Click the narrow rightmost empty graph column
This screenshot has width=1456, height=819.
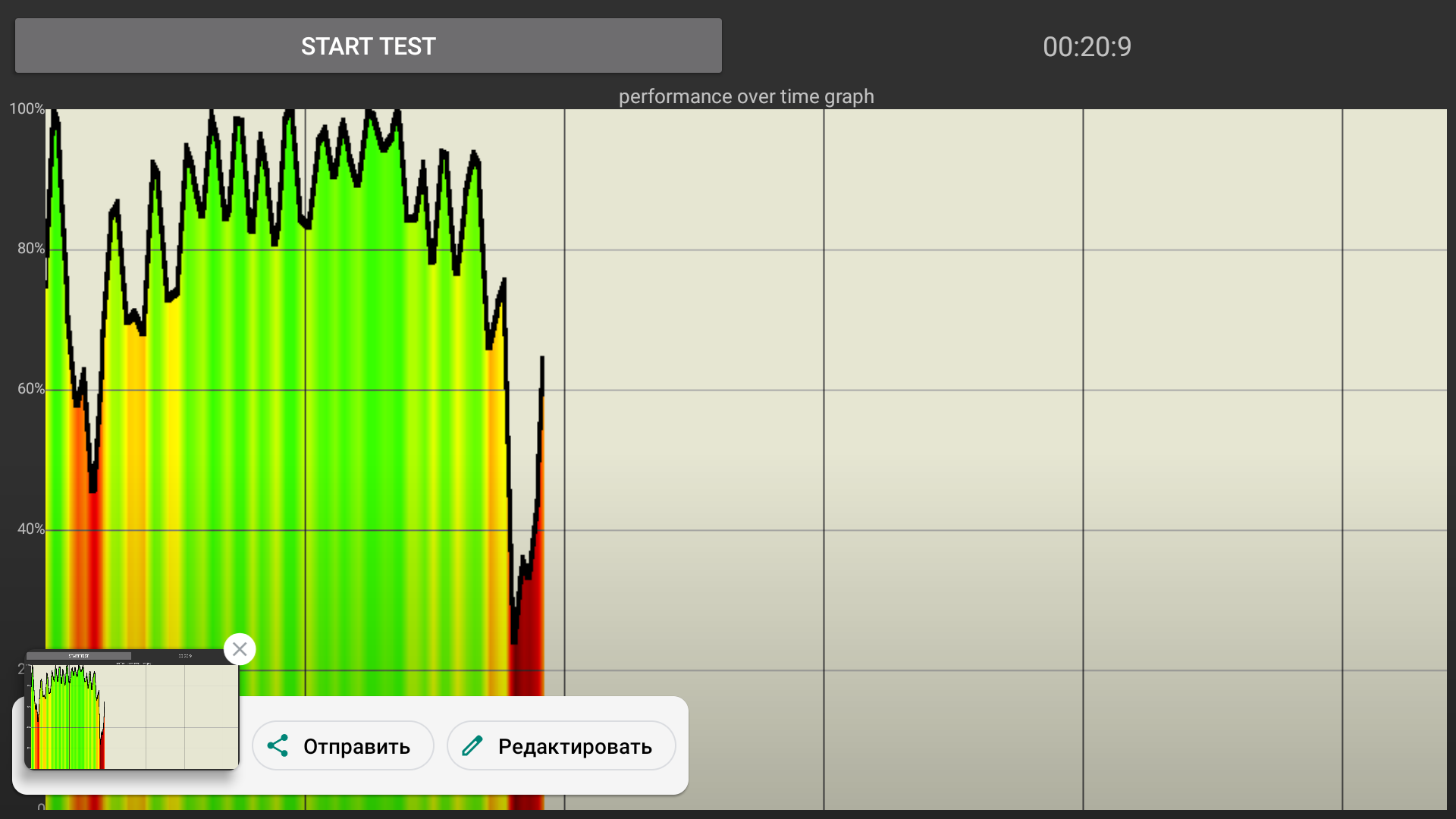coord(1394,379)
